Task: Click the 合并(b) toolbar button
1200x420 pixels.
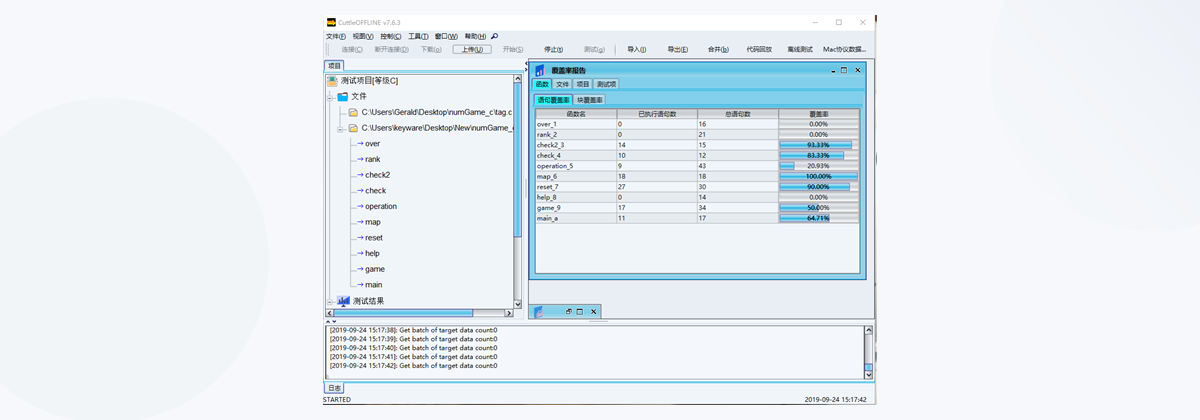Action: [718, 49]
